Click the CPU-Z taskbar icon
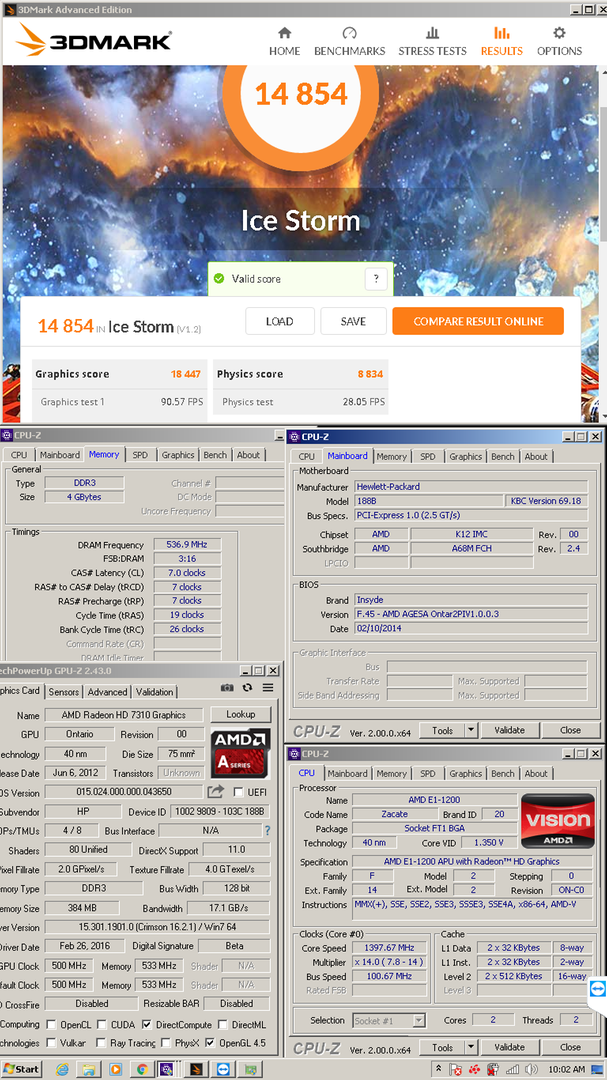This screenshot has height=1080, width=607. (x=167, y=1069)
